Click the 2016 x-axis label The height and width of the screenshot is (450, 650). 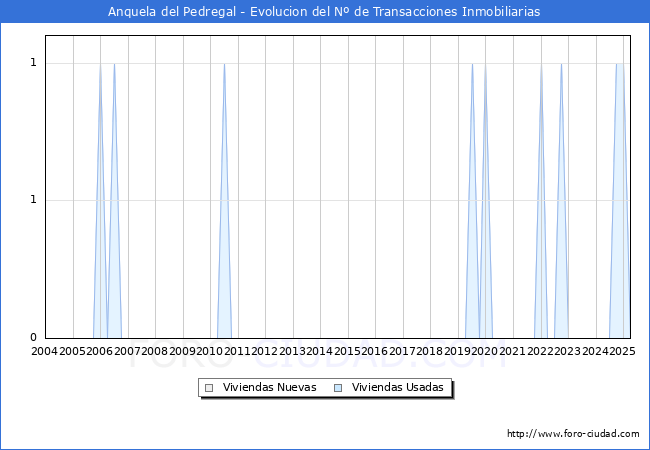coord(375,351)
